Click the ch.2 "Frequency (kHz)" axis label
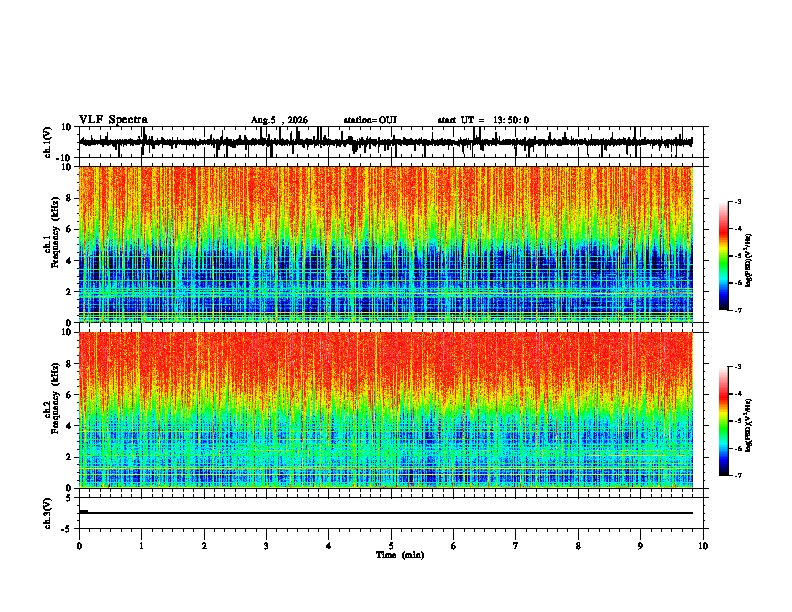The height and width of the screenshot is (612, 792). click(x=55, y=398)
